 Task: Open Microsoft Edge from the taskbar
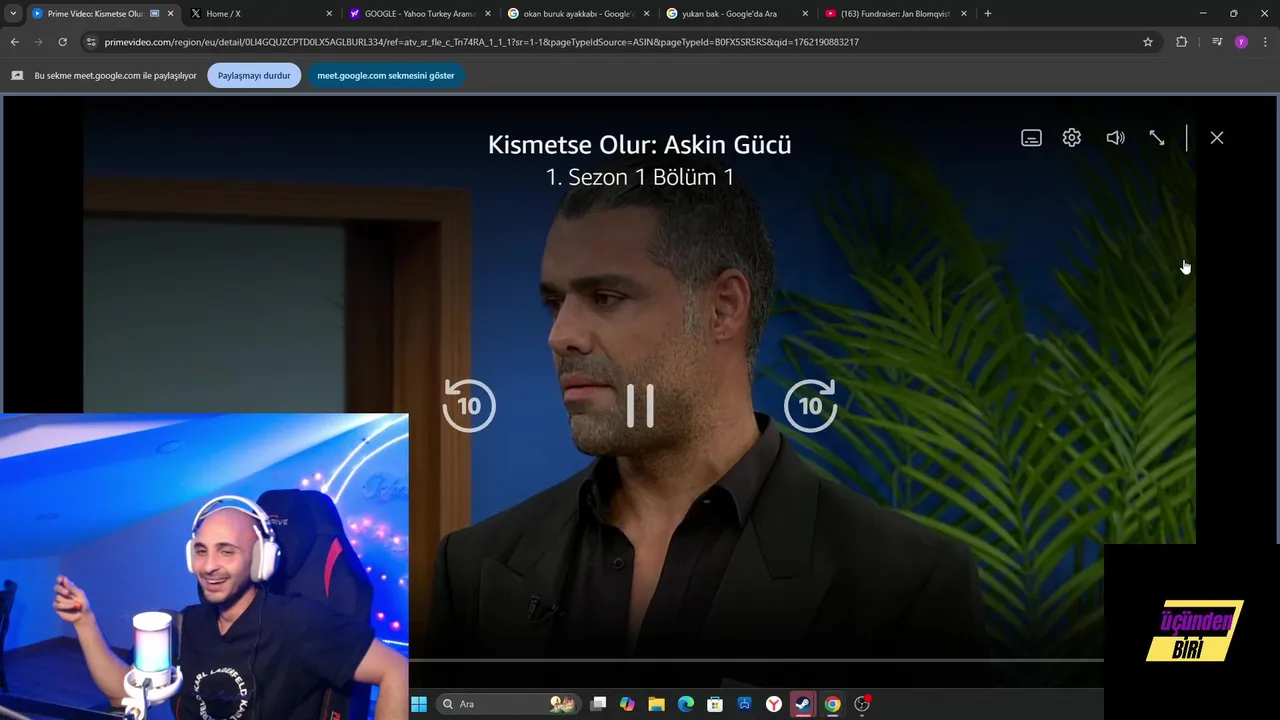pos(686,704)
